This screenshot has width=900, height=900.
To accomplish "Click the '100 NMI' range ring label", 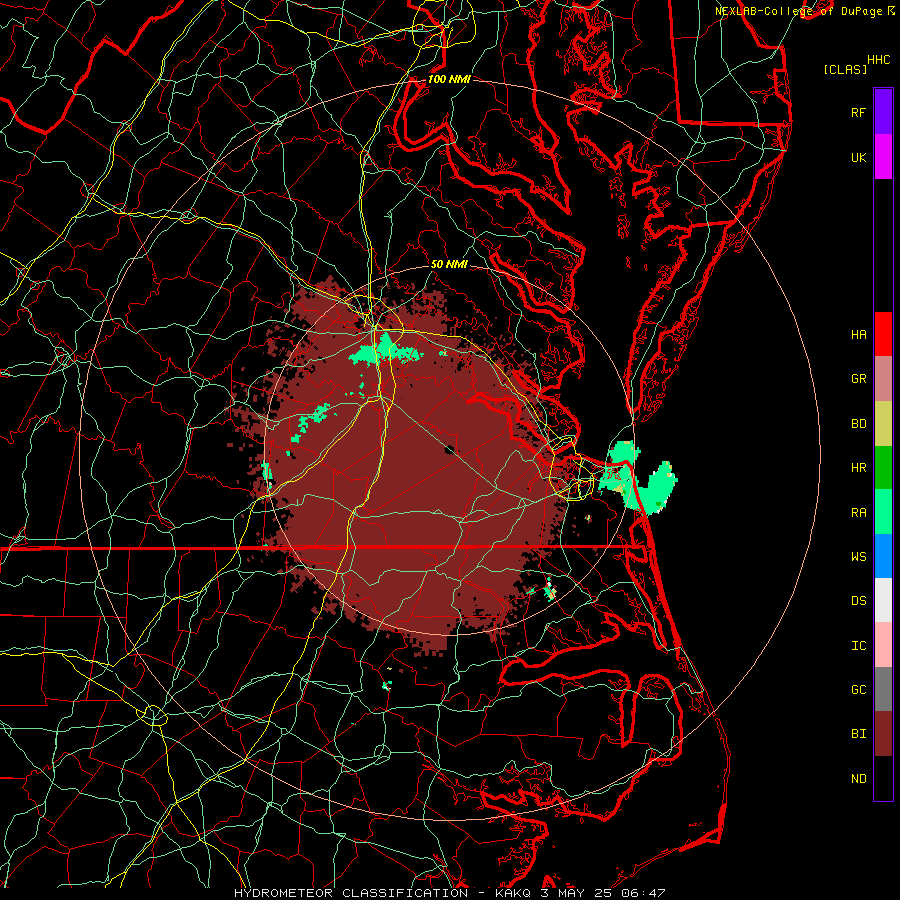I will [449, 79].
